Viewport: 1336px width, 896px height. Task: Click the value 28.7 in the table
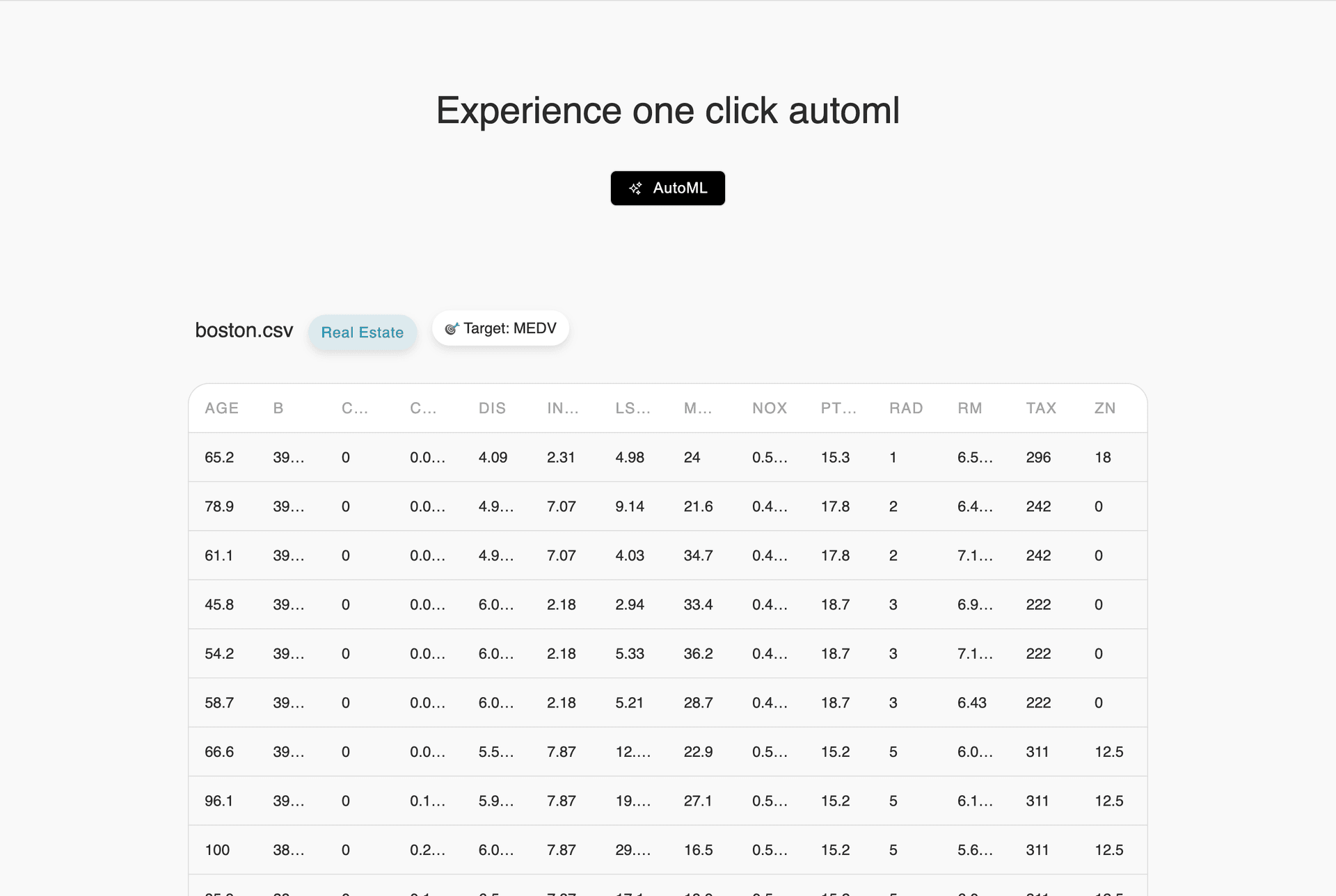pyautogui.click(x=698, y=703)
